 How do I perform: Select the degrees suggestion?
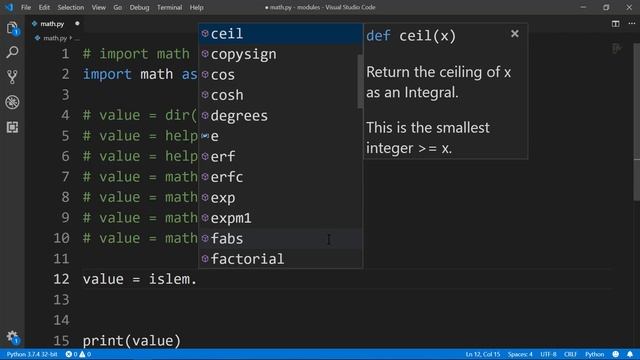(280, 116)
